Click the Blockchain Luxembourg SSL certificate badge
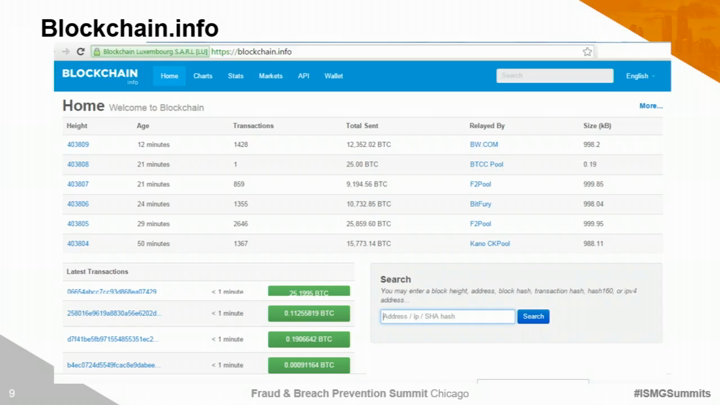 coord(151,51)
